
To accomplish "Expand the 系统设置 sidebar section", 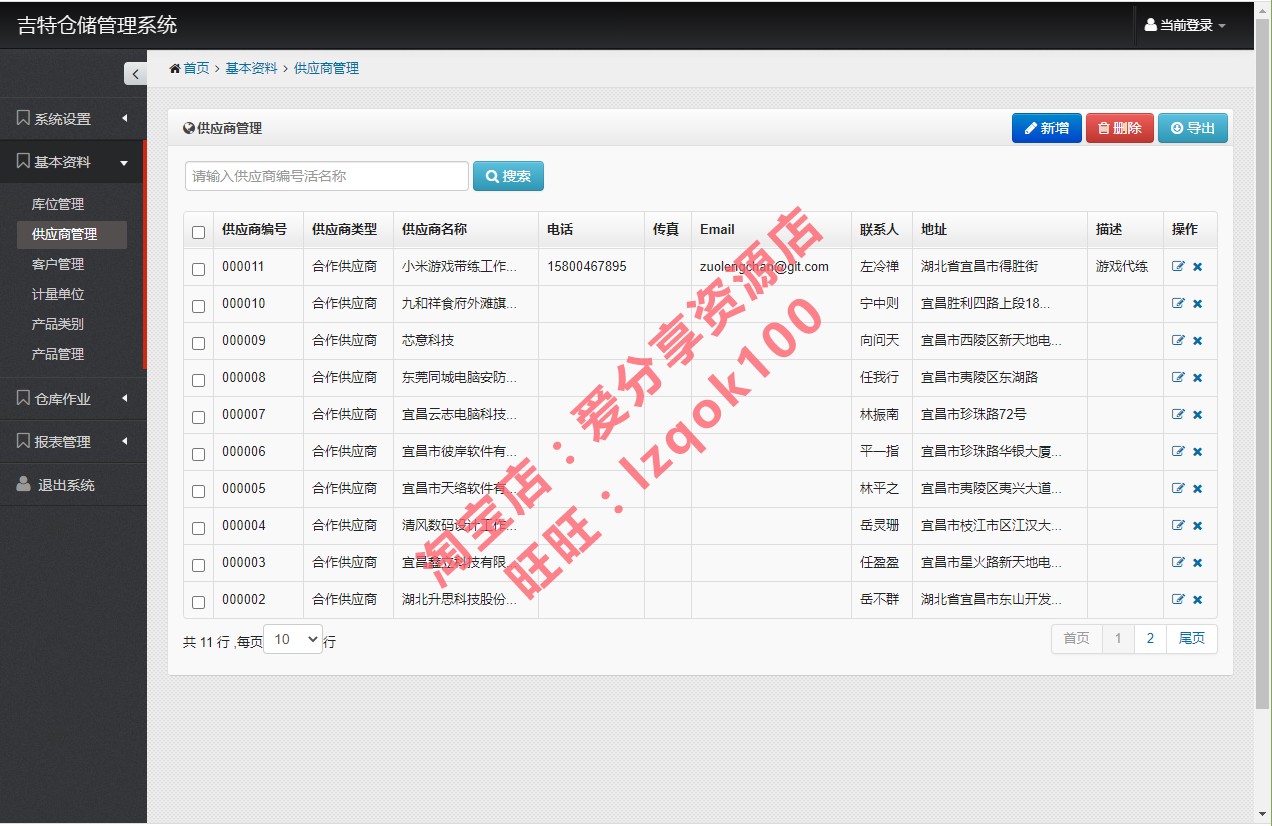I will click(73, 119).
